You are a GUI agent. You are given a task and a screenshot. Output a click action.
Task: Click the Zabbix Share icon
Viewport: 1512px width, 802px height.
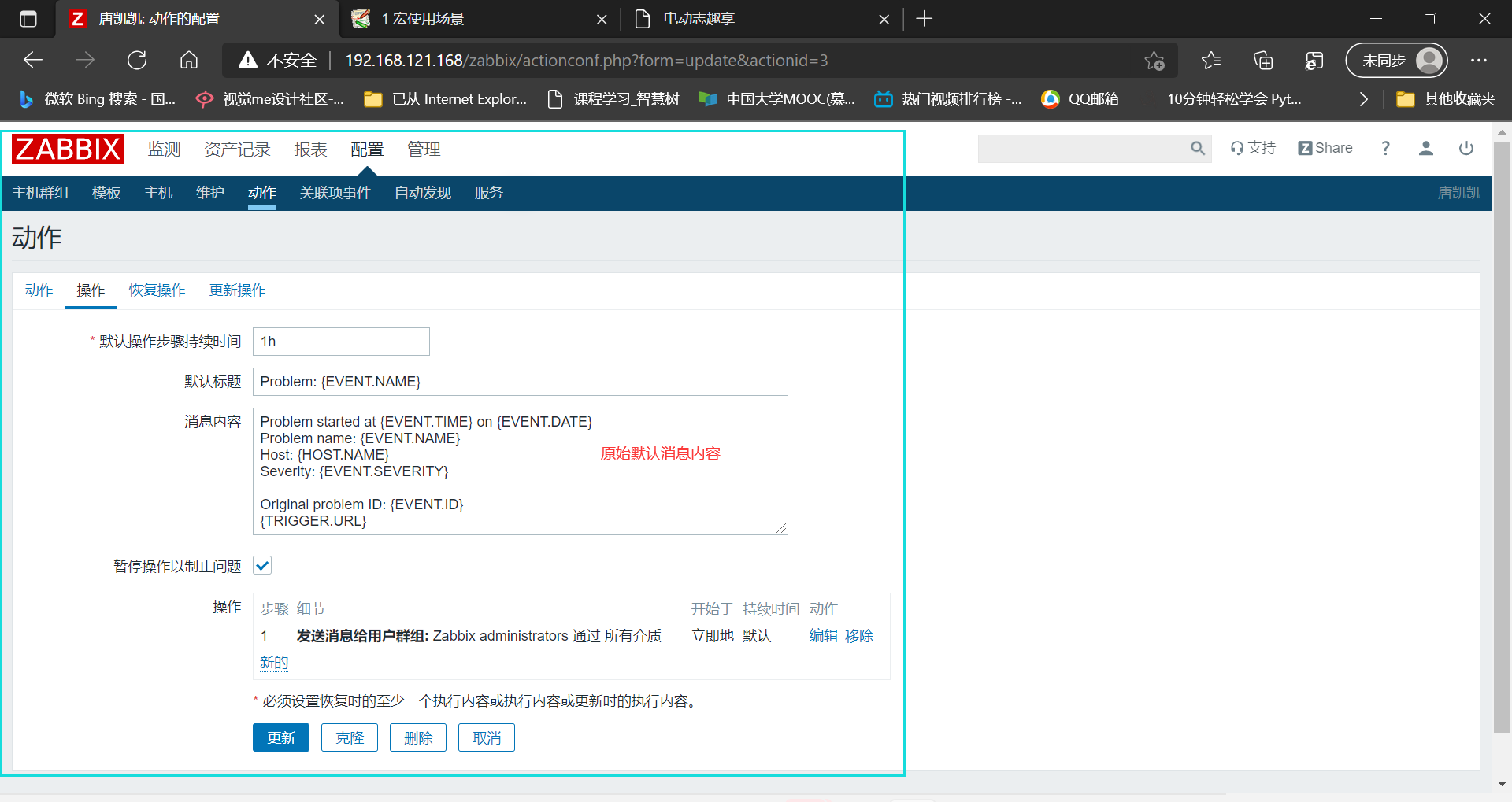(1325, 148)
